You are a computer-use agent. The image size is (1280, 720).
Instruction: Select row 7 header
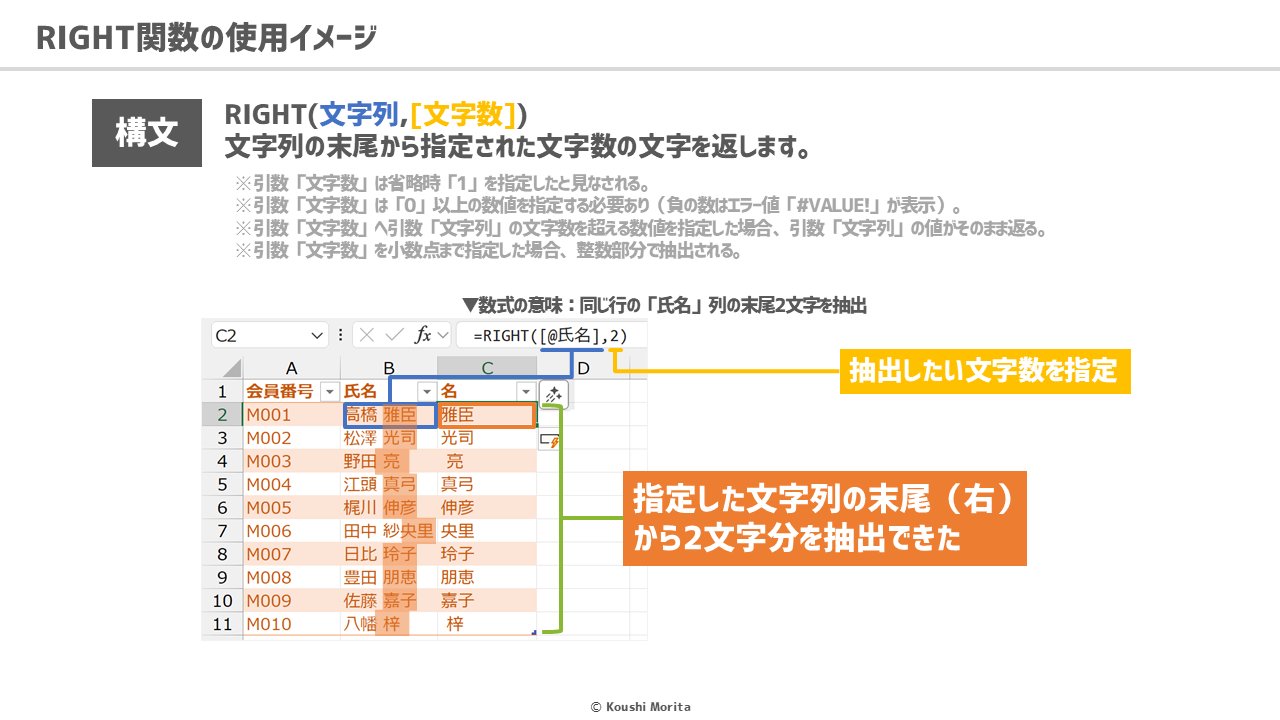coord(223,531)
